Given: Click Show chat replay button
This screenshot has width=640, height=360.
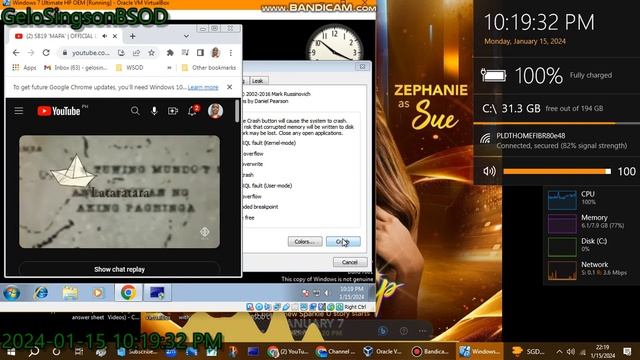Looking at the screenshot, I should point(119,269).
